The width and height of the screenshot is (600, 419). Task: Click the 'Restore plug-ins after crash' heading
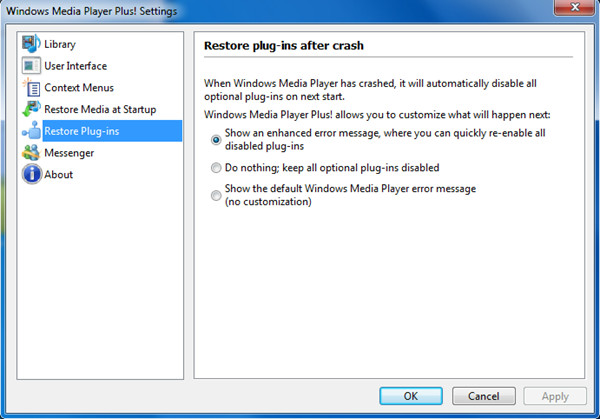(284, 46)
